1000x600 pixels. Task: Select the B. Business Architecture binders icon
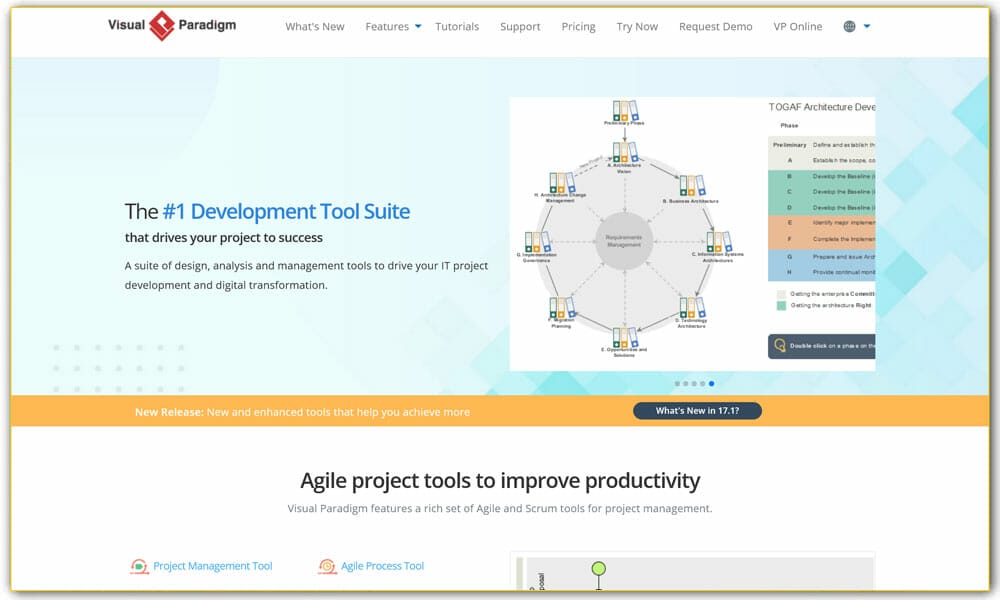[691, 185]
